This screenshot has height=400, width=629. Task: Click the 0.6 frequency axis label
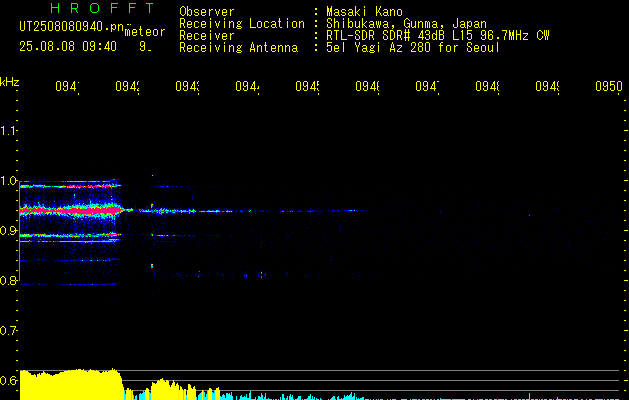(8, 380)
